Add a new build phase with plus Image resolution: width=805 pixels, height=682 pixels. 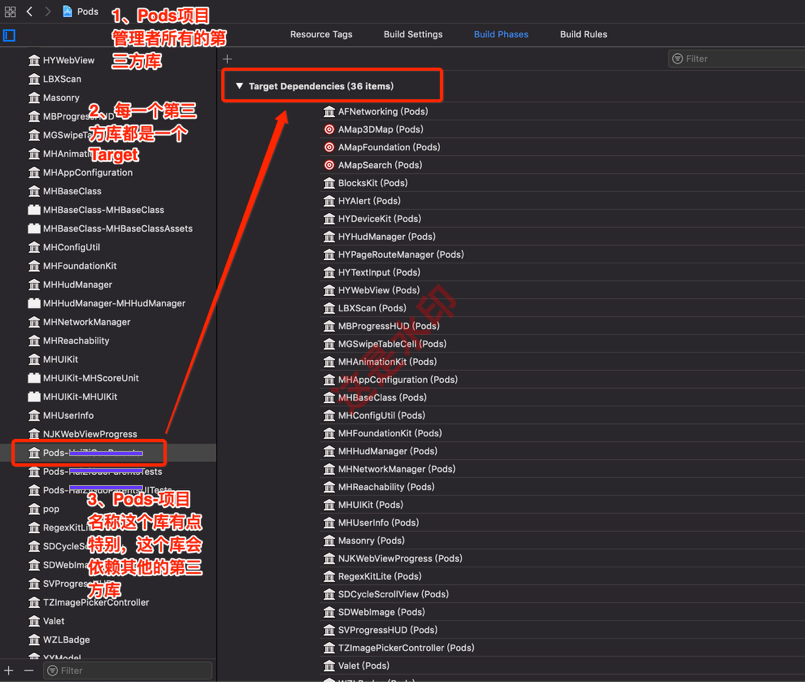point(227,59)
